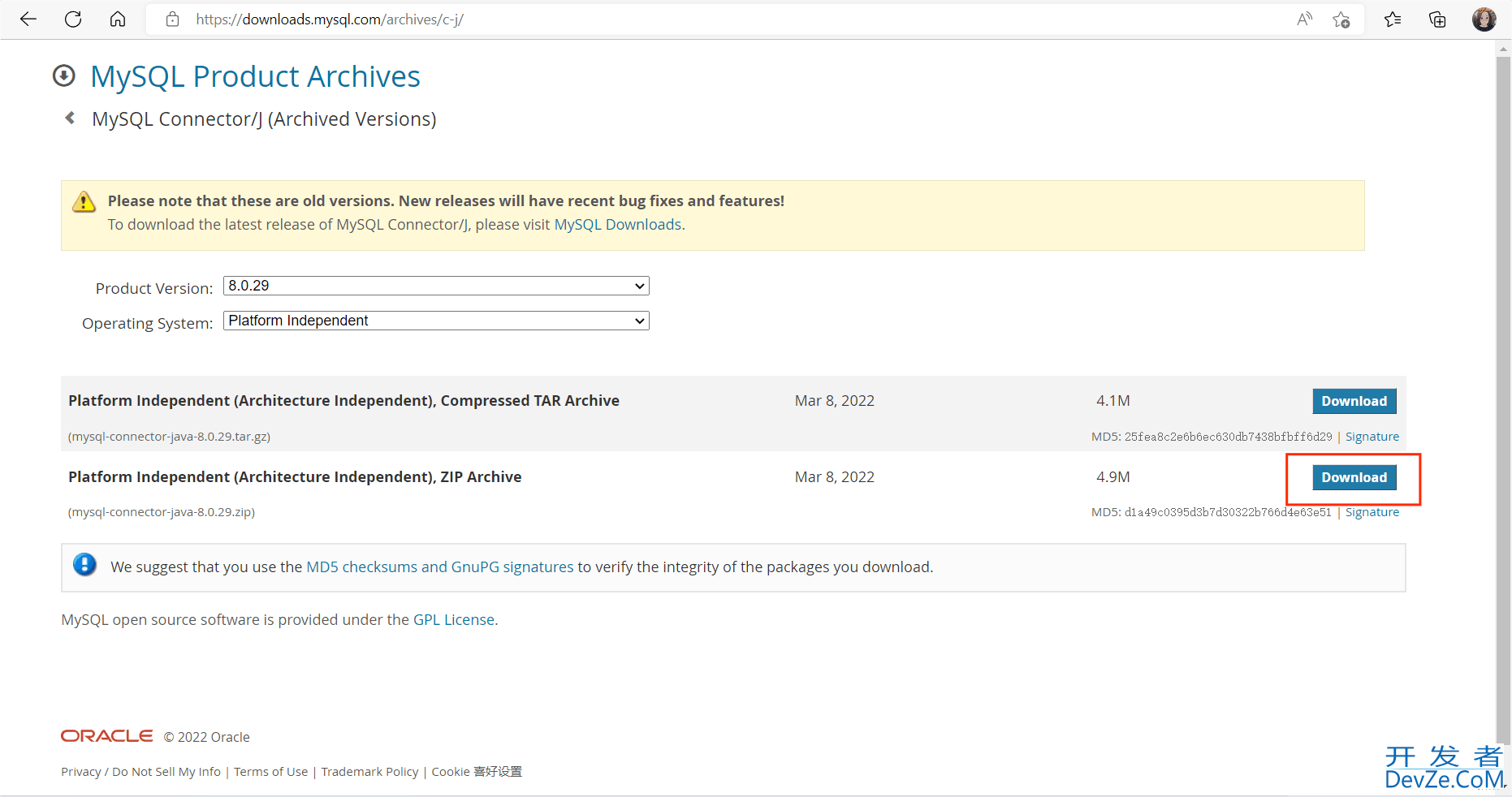Click back chevron beside MySQL Connector/J heading
1512x797 pixels.
click(70, 118)
